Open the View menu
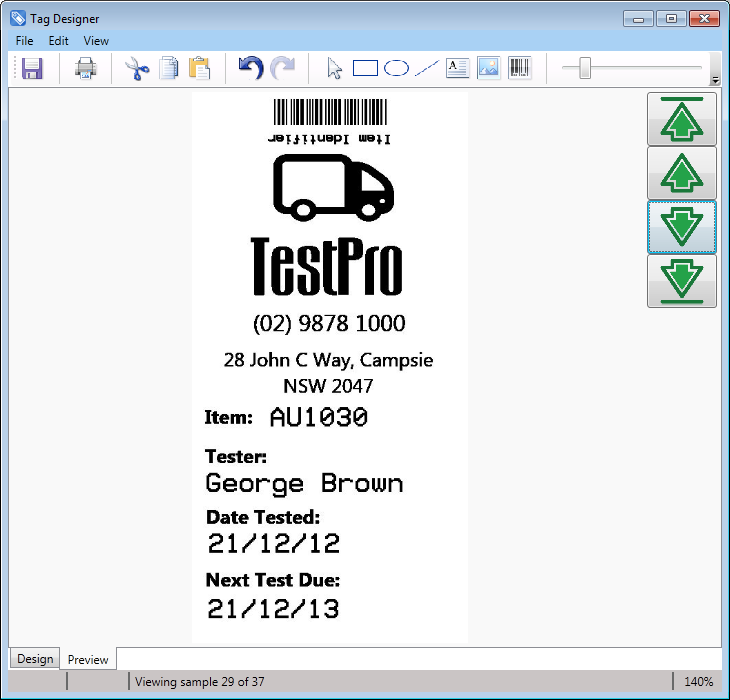 [96, 41]
